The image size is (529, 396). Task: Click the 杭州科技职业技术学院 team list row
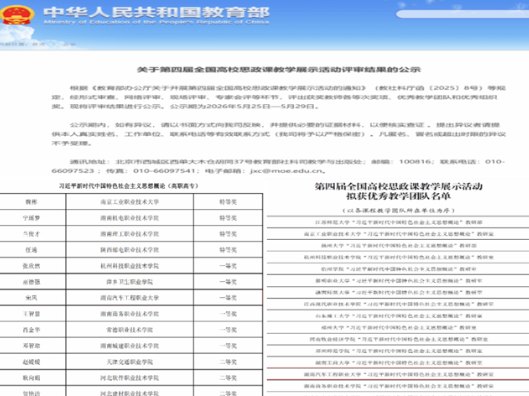click(x=398, y=257)
